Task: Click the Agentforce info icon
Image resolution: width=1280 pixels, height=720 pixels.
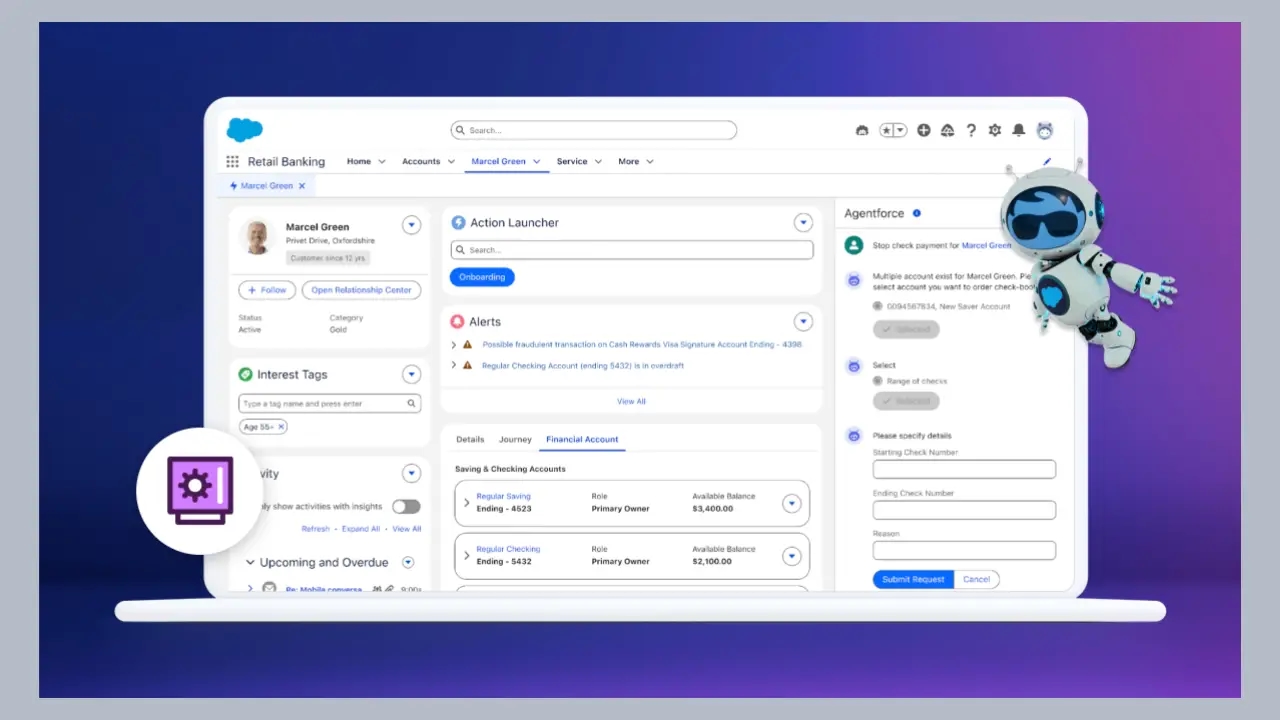Action: (917, 213)
